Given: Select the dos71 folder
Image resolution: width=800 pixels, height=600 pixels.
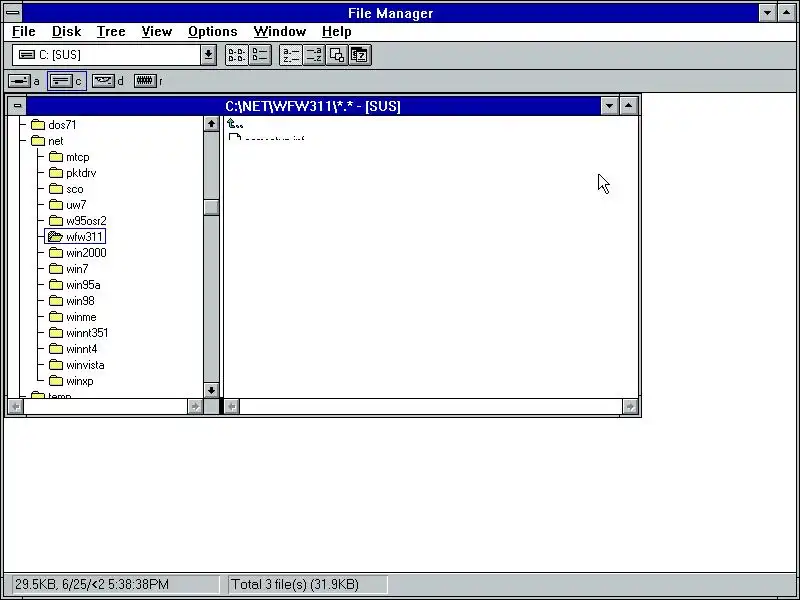Looking at the screenshot, I should coord(54,125).
